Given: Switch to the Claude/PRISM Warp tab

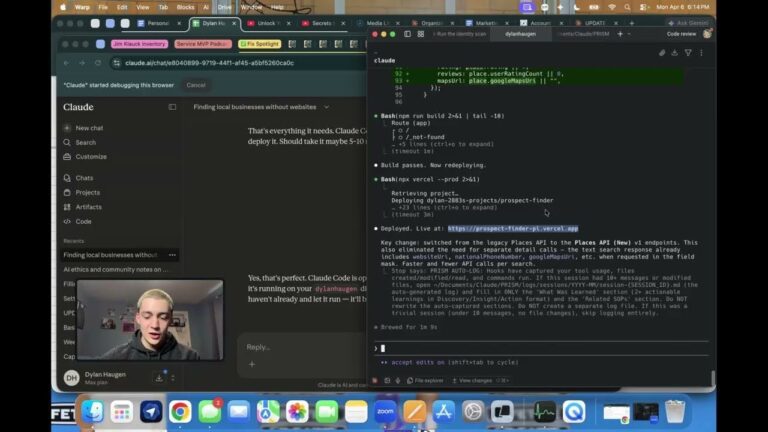Looking at the screenshot, I should coord(584,34).
